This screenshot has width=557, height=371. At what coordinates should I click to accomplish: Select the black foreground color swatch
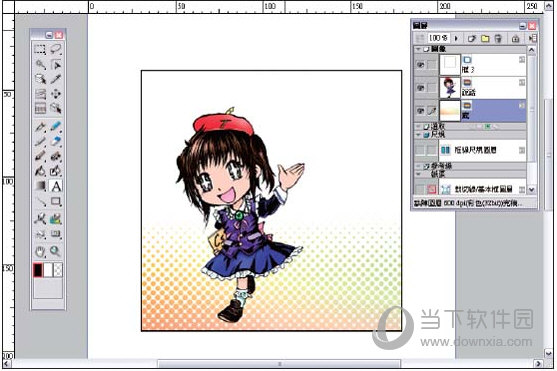click(x=38, y=270)
